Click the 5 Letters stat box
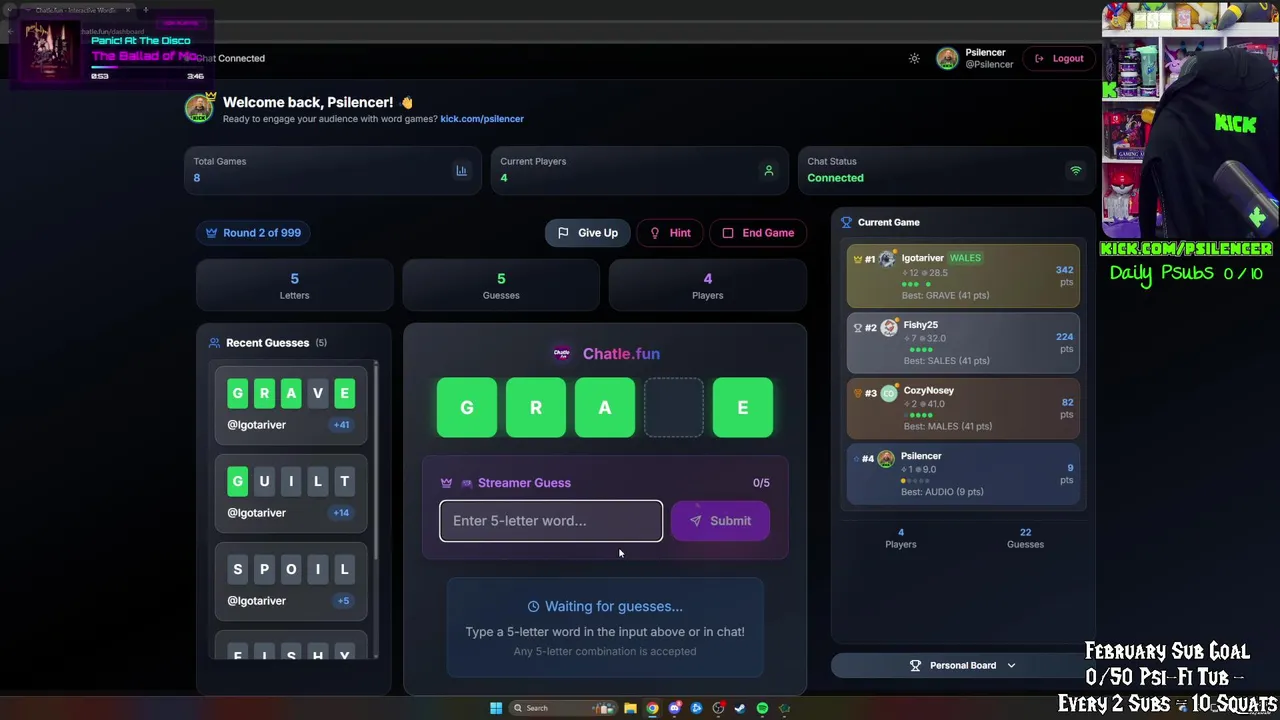The image size is (1280, 720). coord(294,286)
